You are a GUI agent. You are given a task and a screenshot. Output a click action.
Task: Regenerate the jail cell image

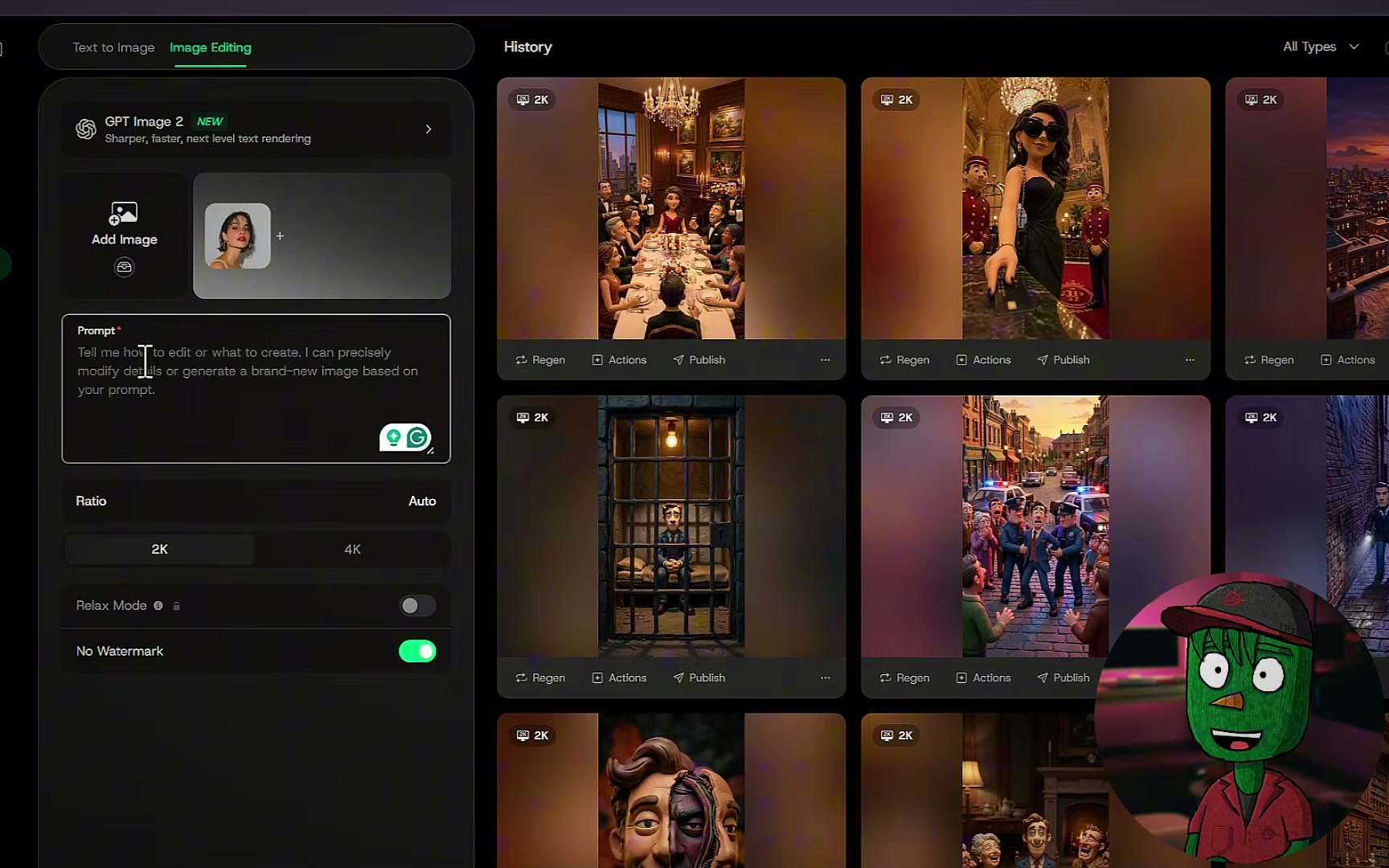click(540, 678)
